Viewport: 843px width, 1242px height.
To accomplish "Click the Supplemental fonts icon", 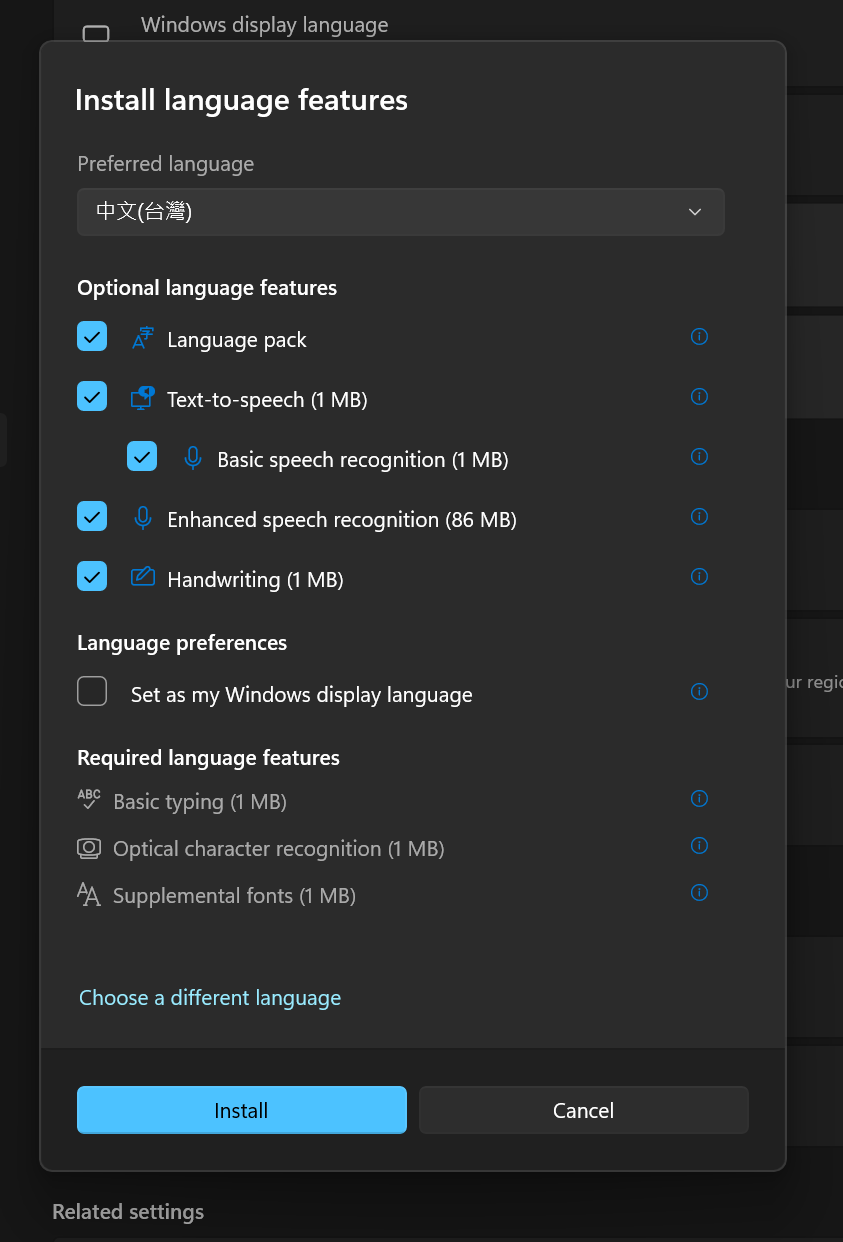I will click(89, 894).
